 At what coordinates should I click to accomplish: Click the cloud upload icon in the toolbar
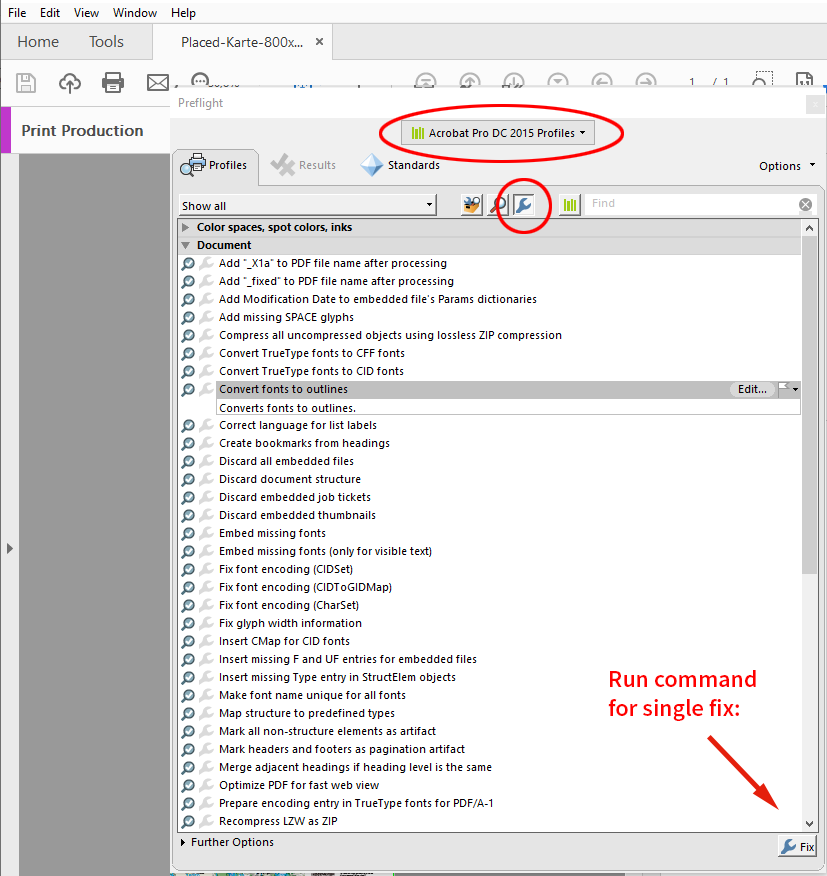tap(69, 83)
